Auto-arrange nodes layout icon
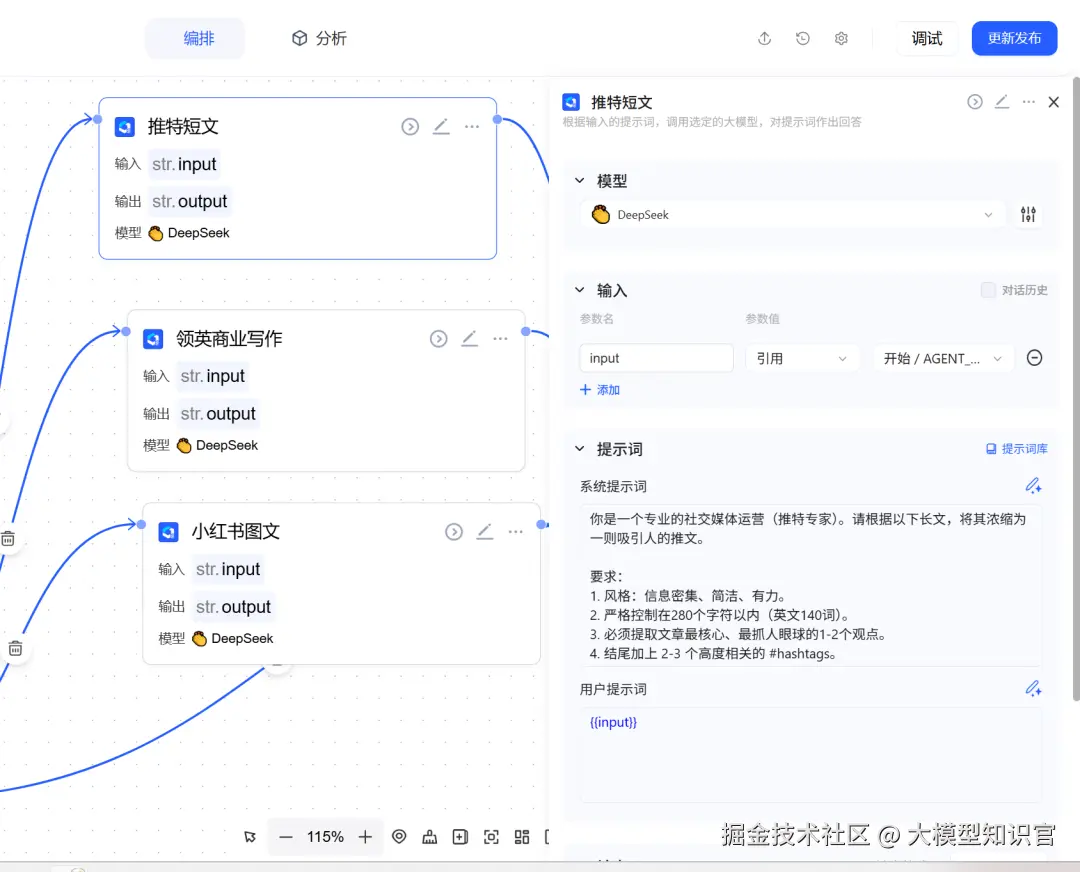This screenshot has width=1080, height=872. 430,837
